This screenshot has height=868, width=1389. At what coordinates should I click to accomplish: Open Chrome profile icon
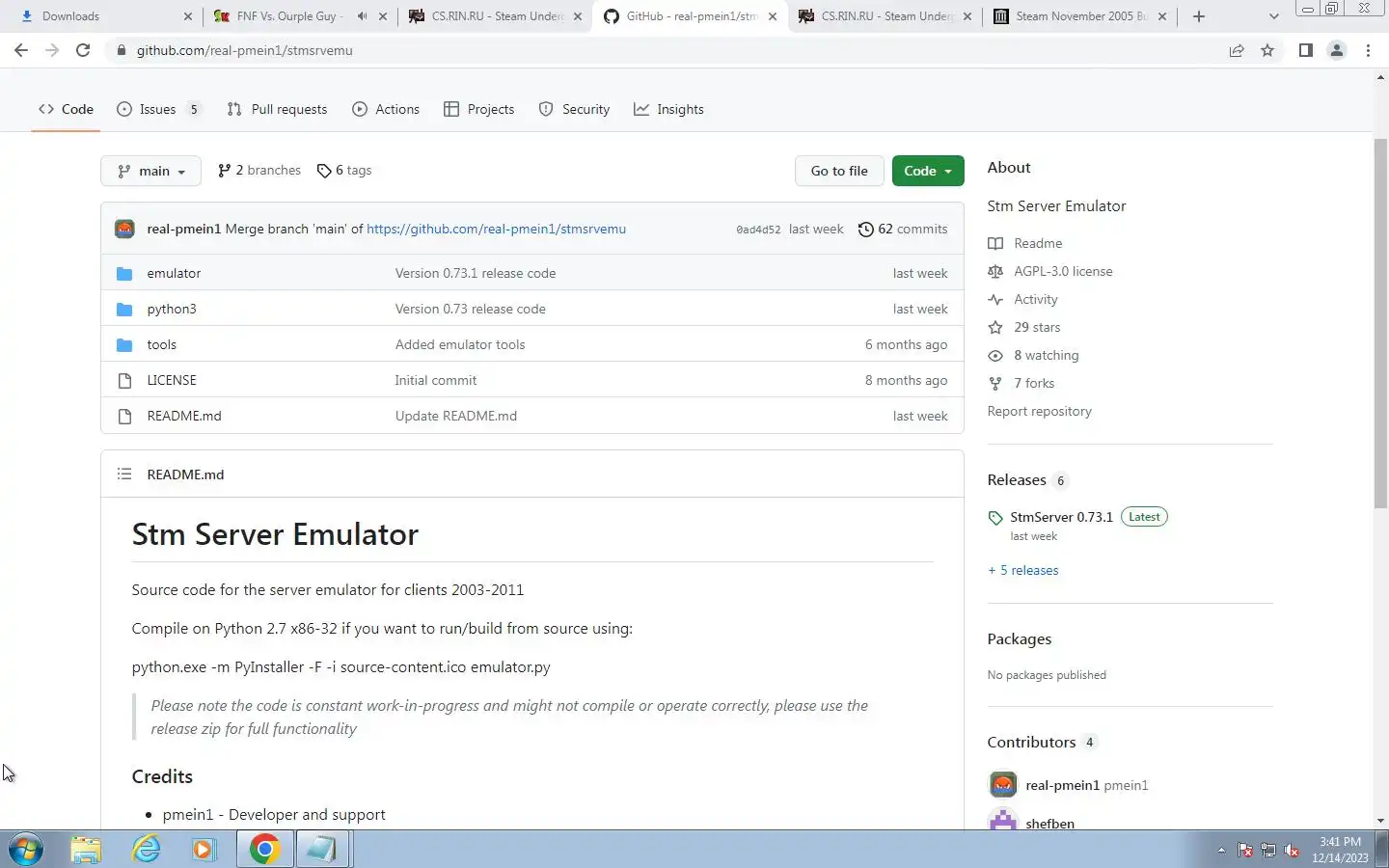(x=1337, y=50)
